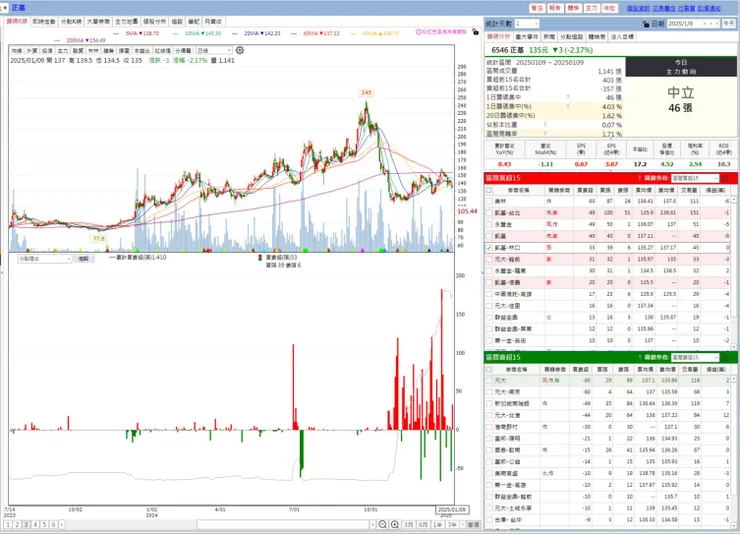Switch to the 主力地圖 tab

click(126, 21)
